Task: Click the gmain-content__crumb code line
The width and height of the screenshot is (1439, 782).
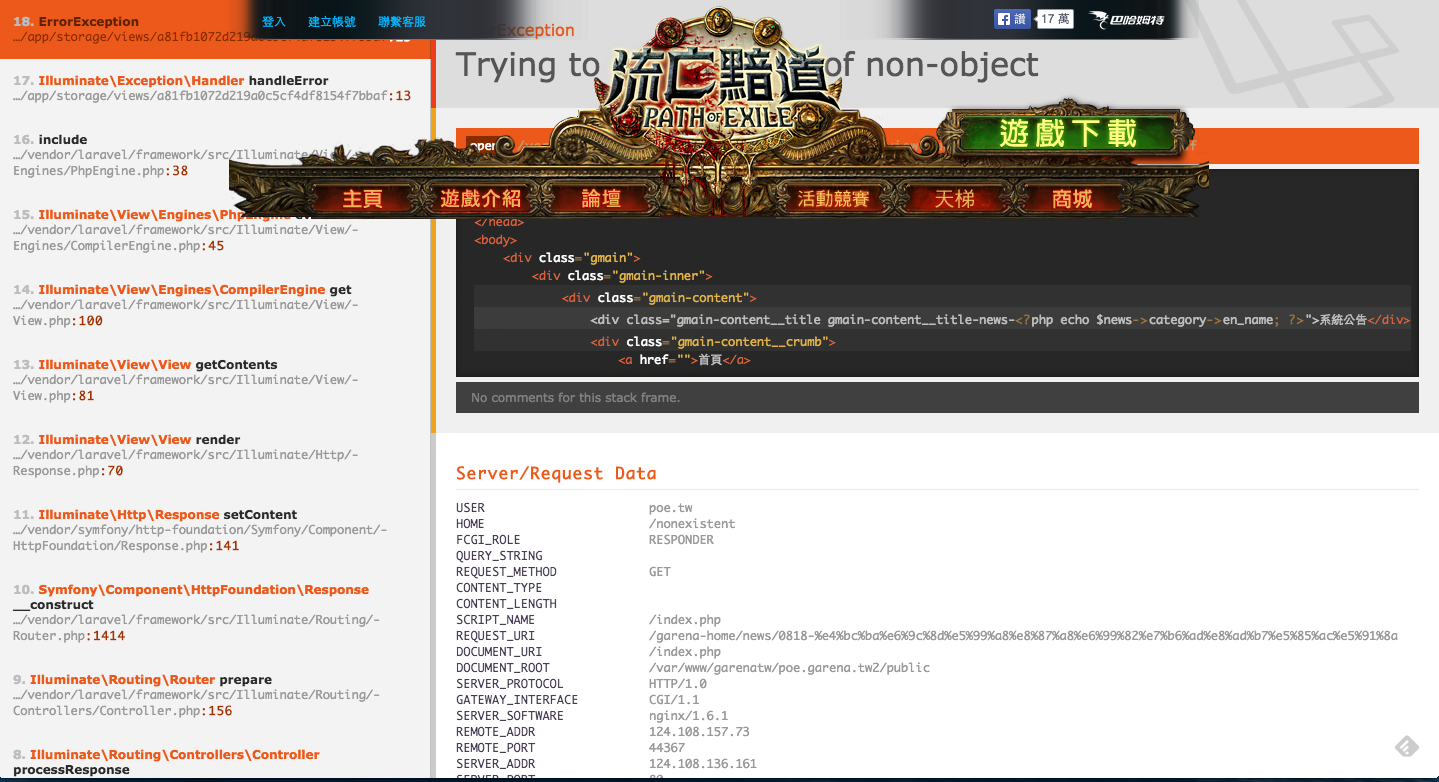Action: click(713, 341)
